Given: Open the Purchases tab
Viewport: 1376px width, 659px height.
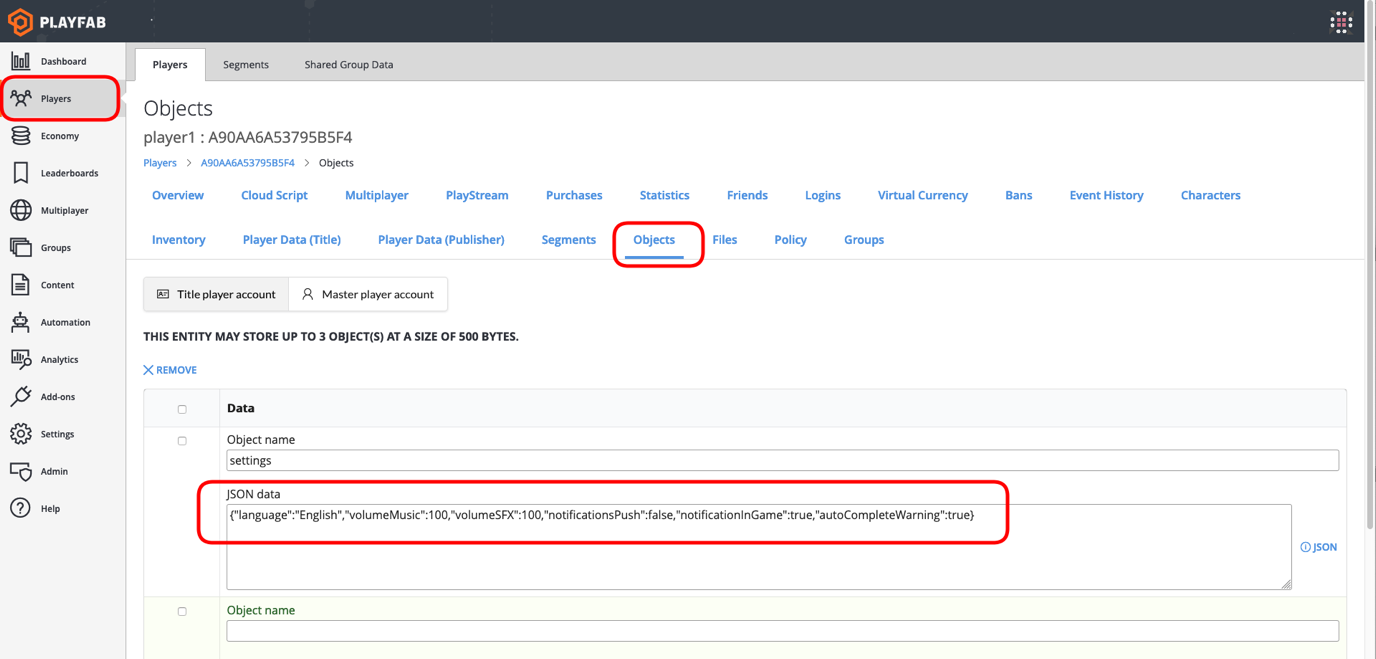Looking at the screenshot, I should pos(574,195).
